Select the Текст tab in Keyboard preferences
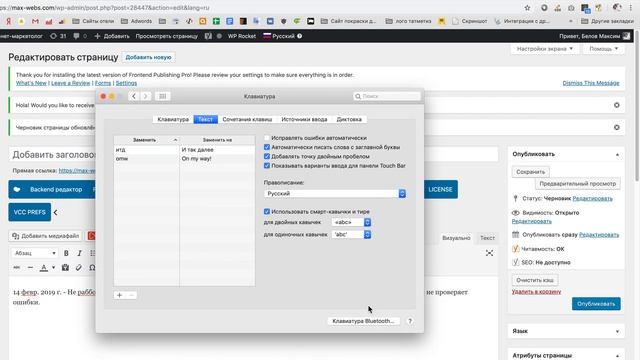The height and width of the screenshot is (360, 640). tap(205, 119)
